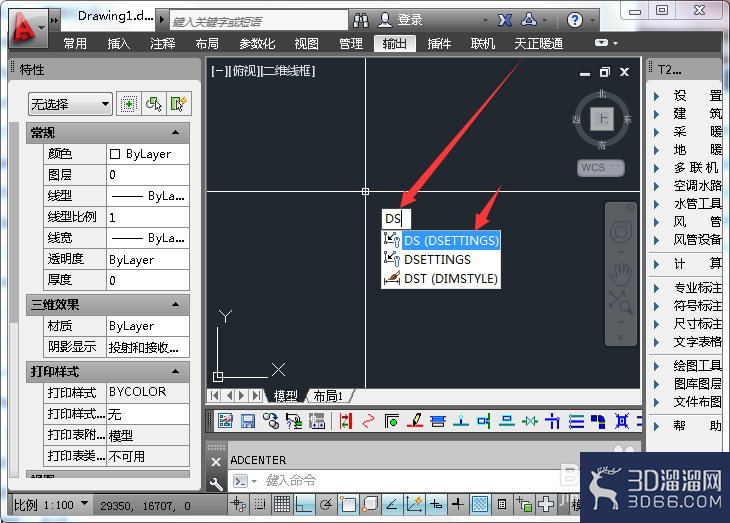Click the chained circles toolbar icon
Screen dimensions: 730x523
[270, 421]
